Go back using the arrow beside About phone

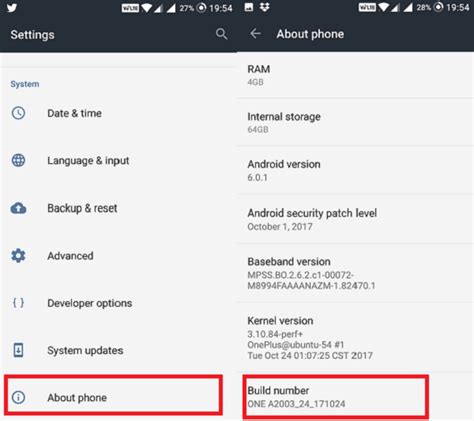tap(256, 33)
